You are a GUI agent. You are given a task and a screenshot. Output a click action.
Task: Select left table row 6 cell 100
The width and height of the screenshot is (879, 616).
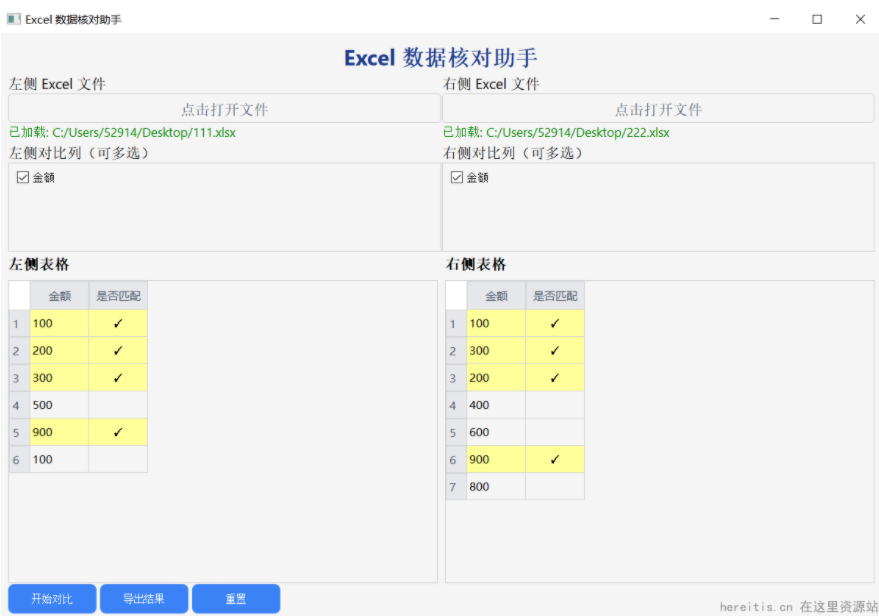coord(59,460)
